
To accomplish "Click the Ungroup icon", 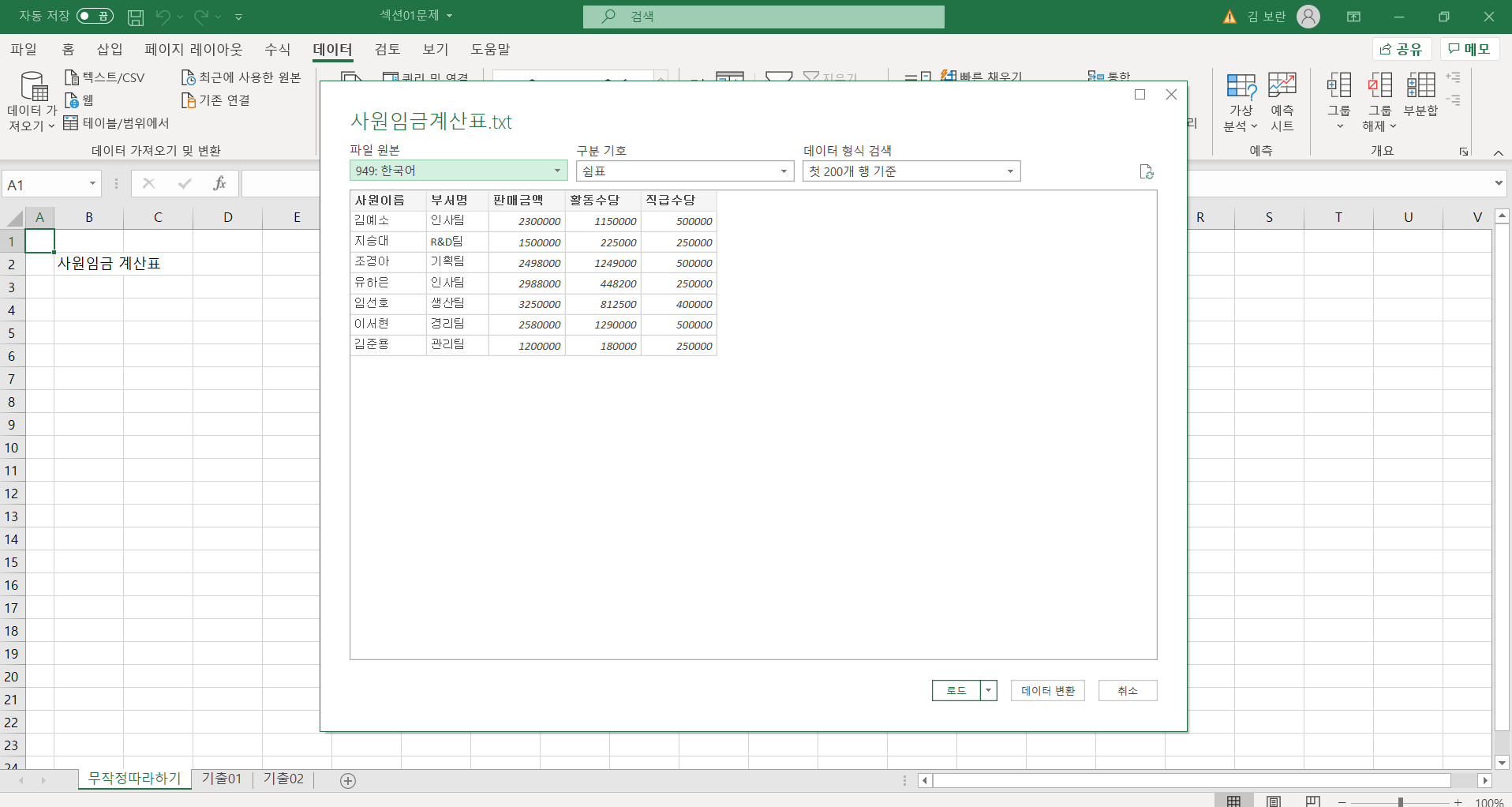I will (x=1379, y=87).
